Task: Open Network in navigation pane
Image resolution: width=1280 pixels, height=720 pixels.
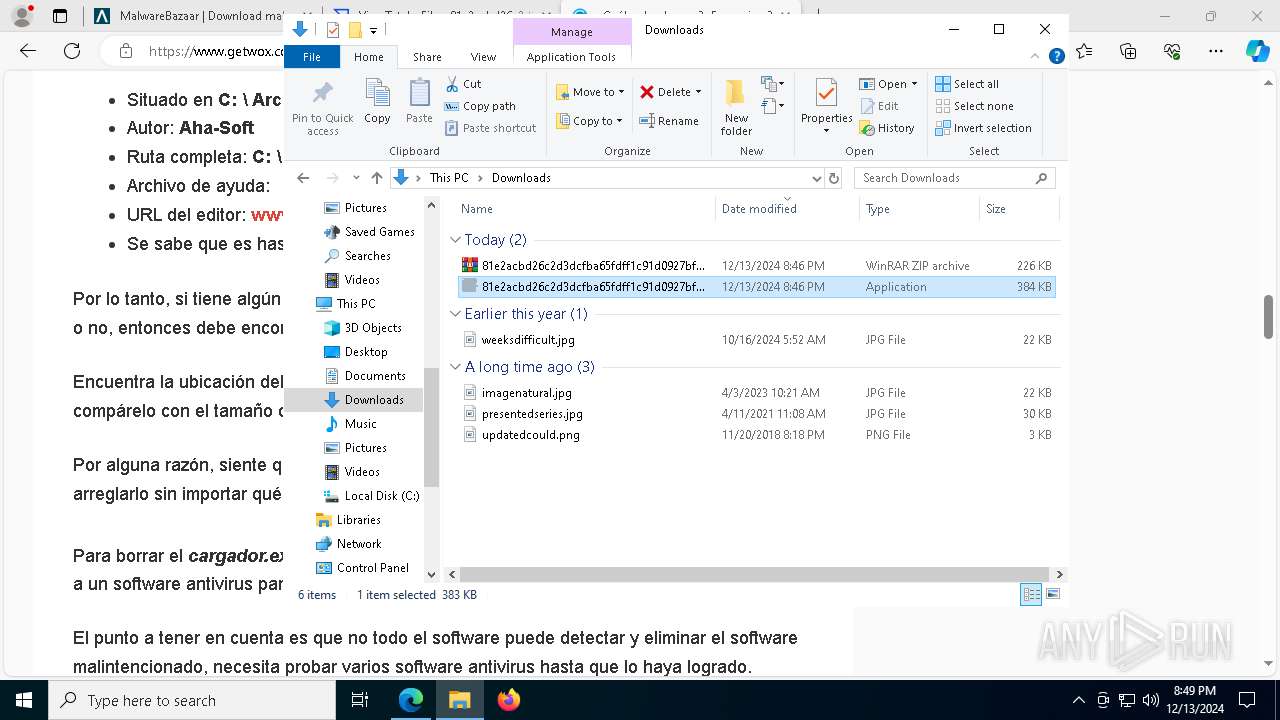Action: pos(359,544)
